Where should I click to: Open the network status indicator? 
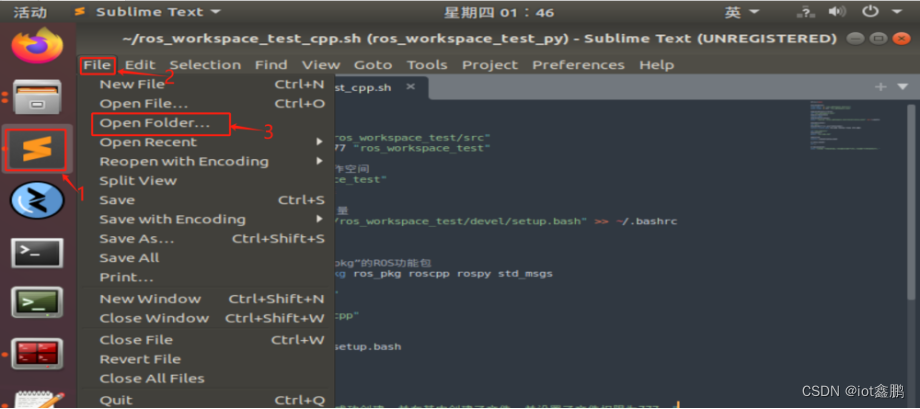point(805,12)
